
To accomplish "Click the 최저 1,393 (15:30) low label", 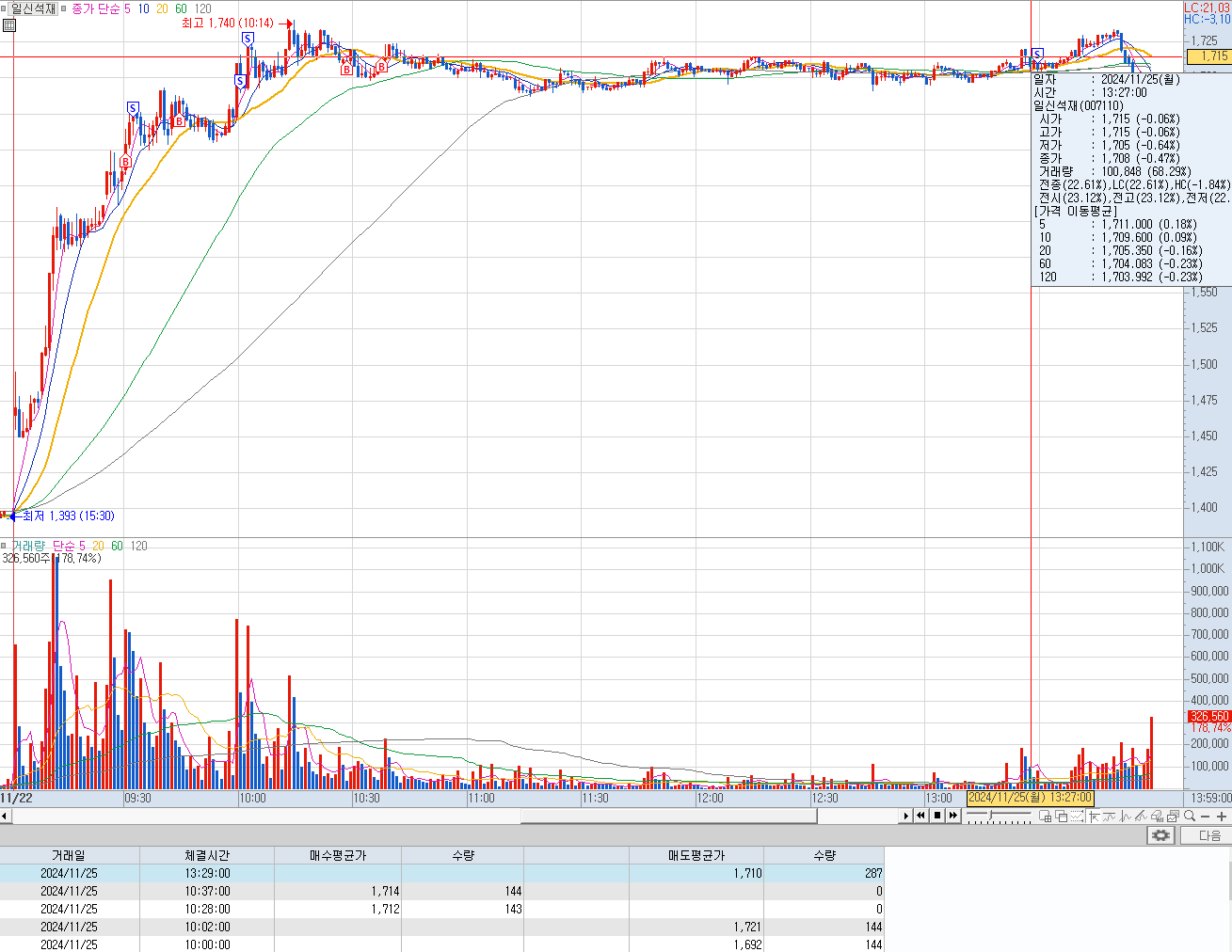I will point(68,516).
